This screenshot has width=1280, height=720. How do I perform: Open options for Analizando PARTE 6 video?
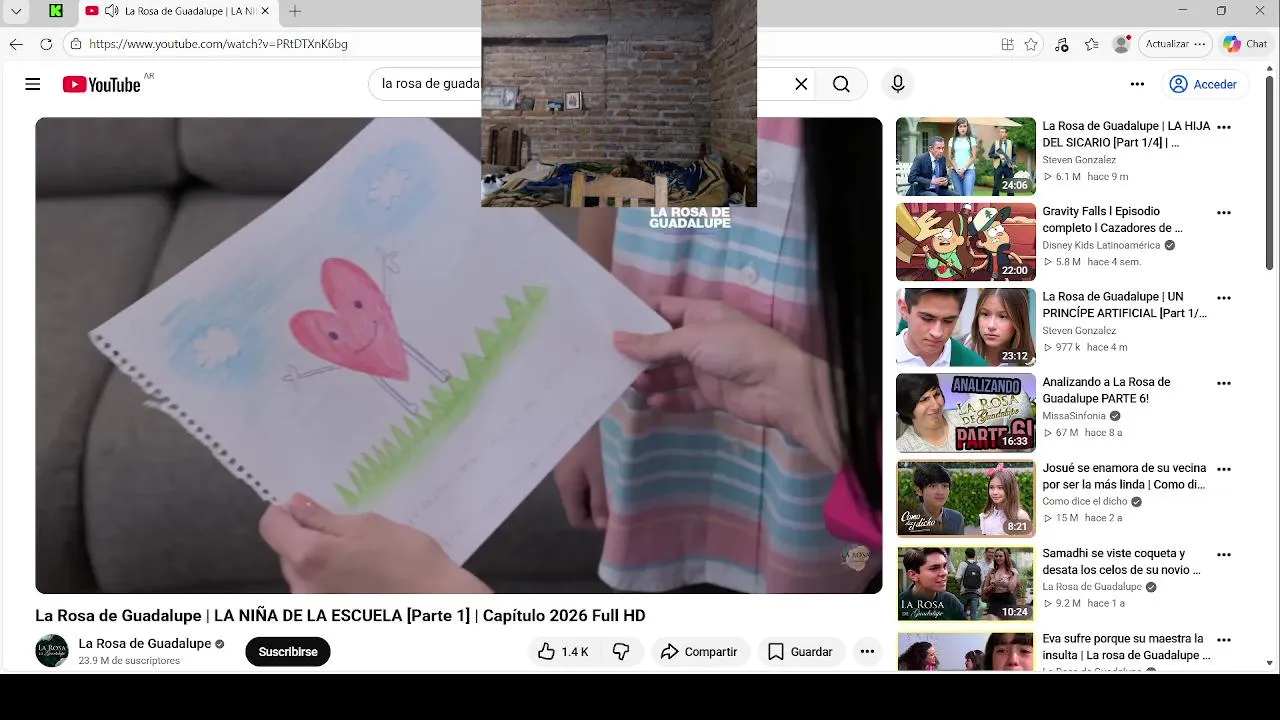1224,383
